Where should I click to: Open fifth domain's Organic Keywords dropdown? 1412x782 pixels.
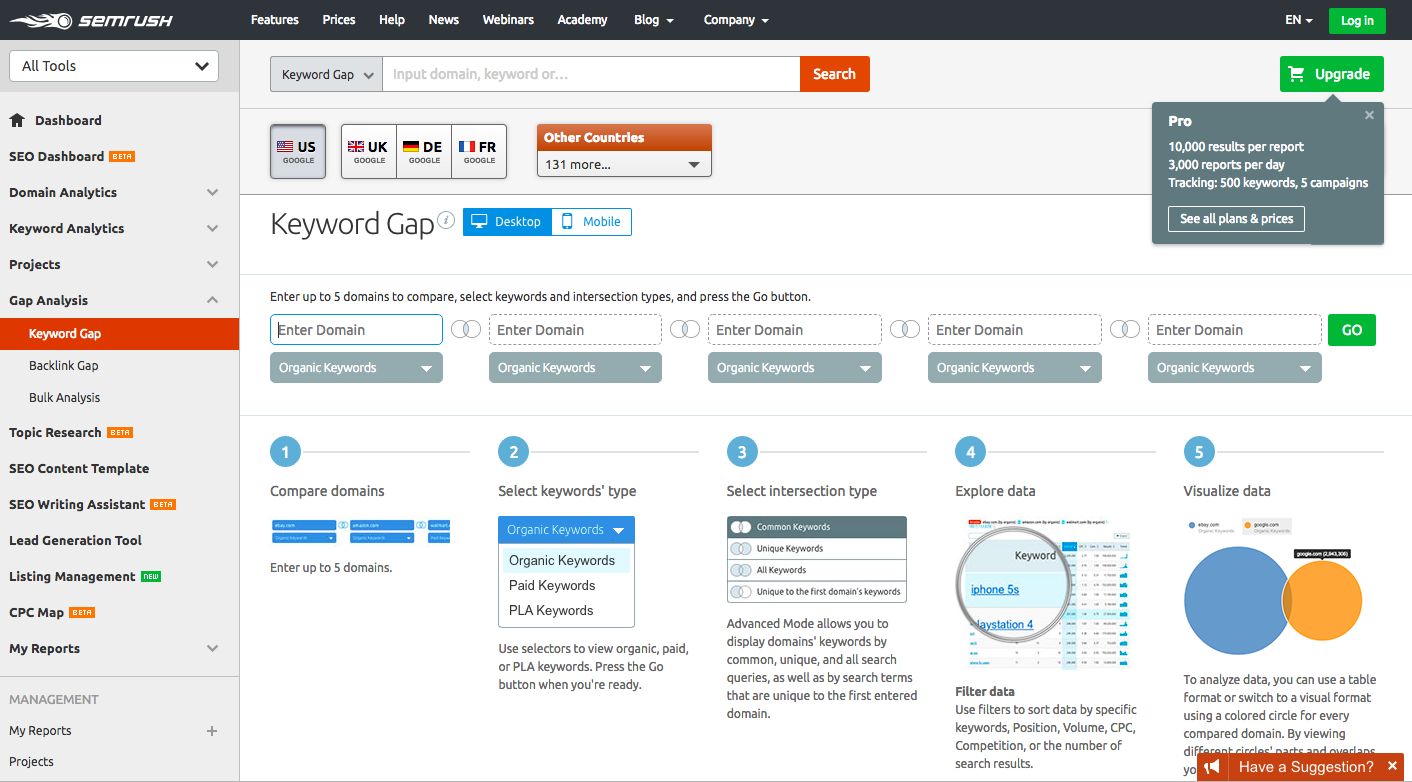pyautogui.click(x=1235, y=368)
